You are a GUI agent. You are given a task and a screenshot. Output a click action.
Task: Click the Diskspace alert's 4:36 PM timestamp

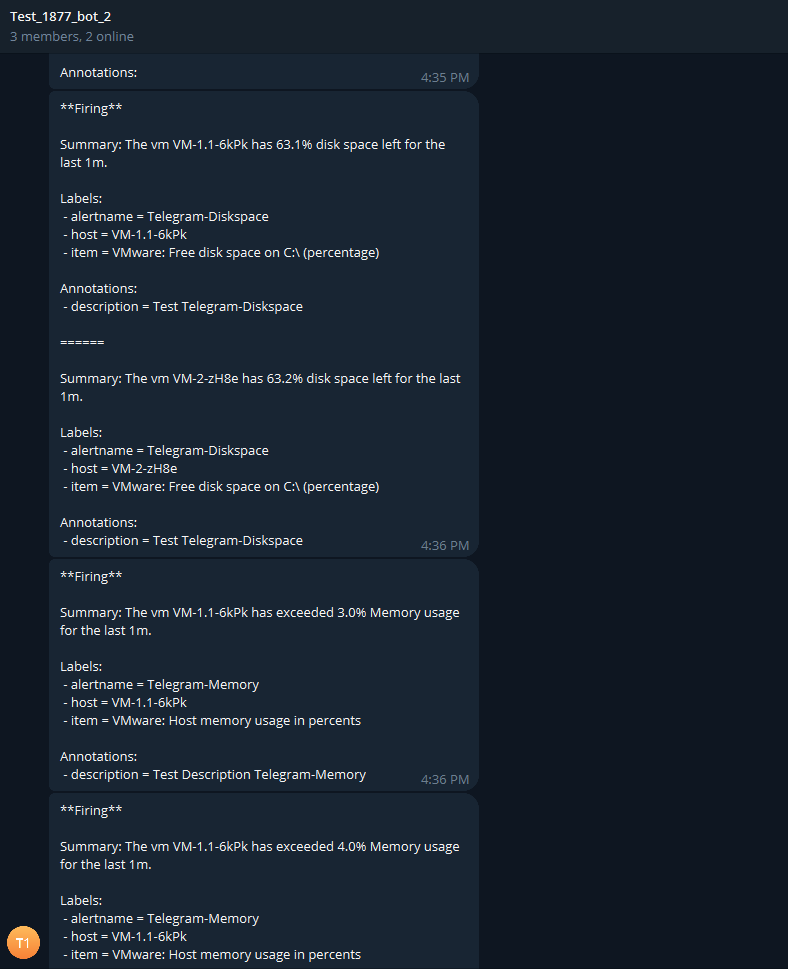(445, 545)
